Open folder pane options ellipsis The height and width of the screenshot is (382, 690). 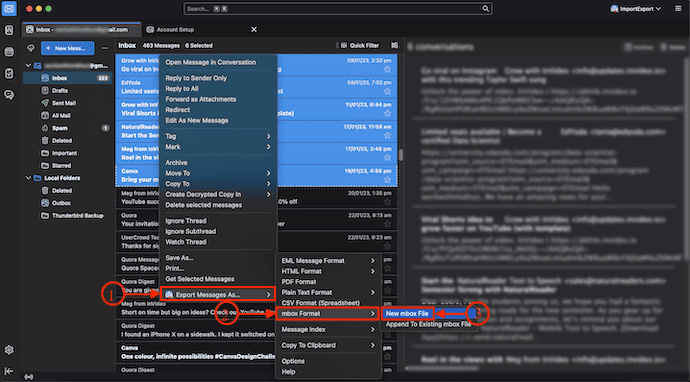[x=105, y=48]
